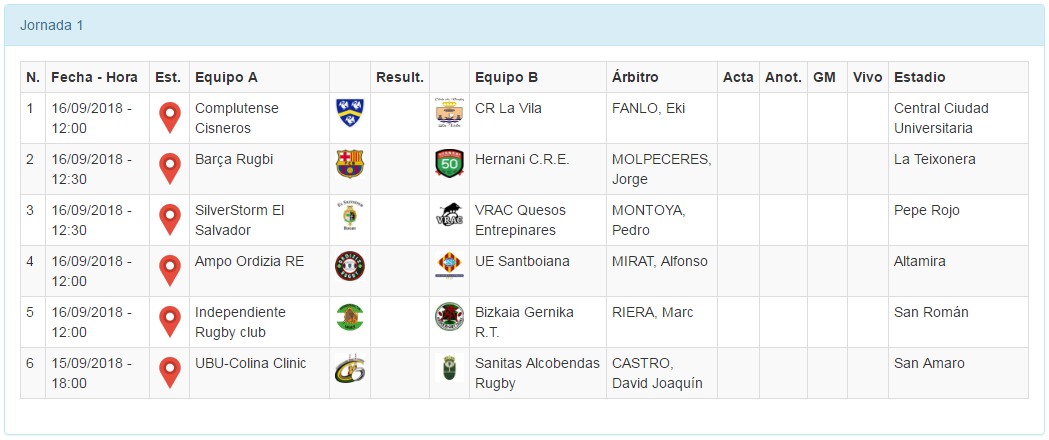Click map pin for Independiente Rugby club

tap(170, 322)
